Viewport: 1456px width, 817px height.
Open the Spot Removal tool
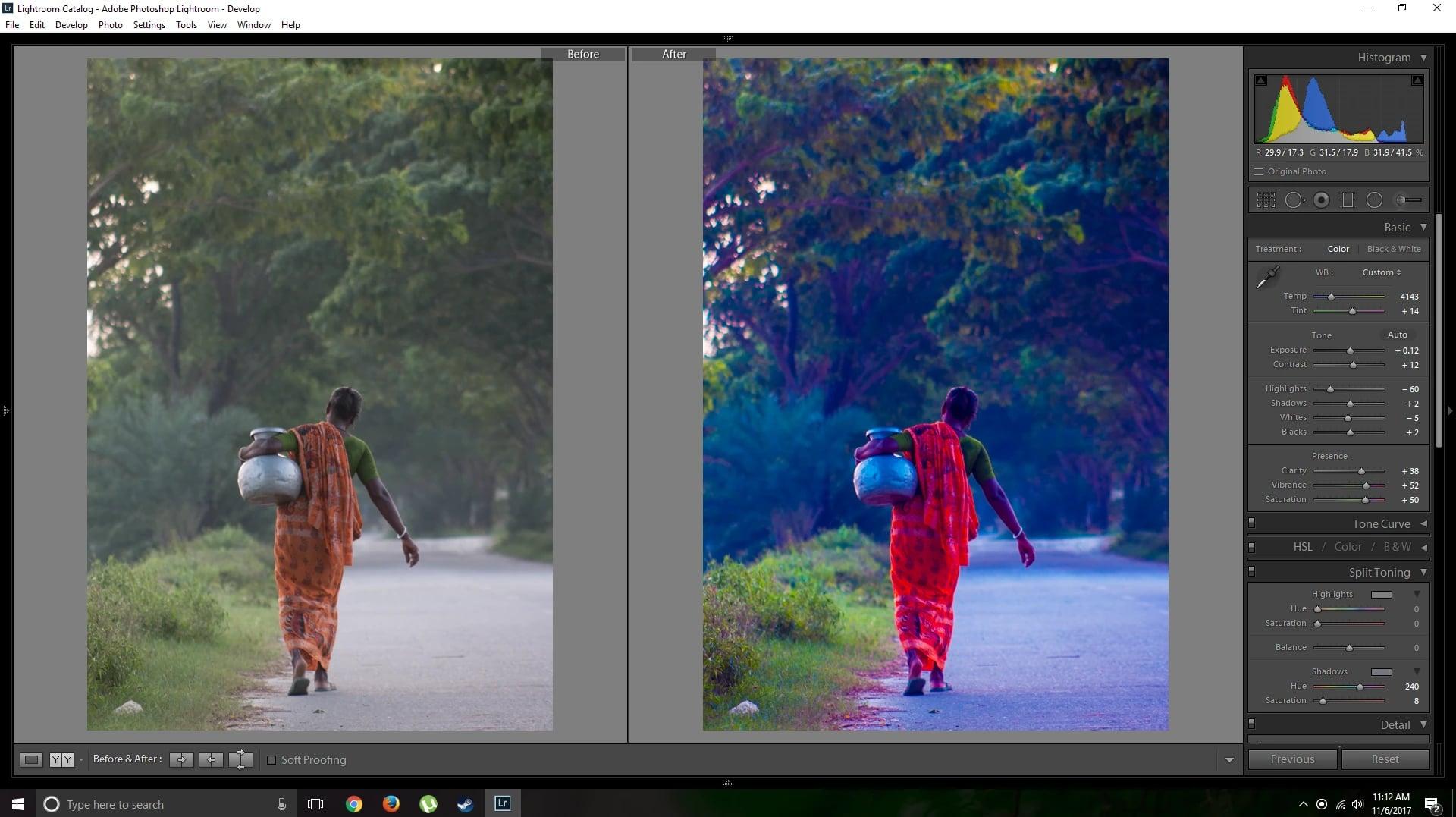pos(1295,200)
